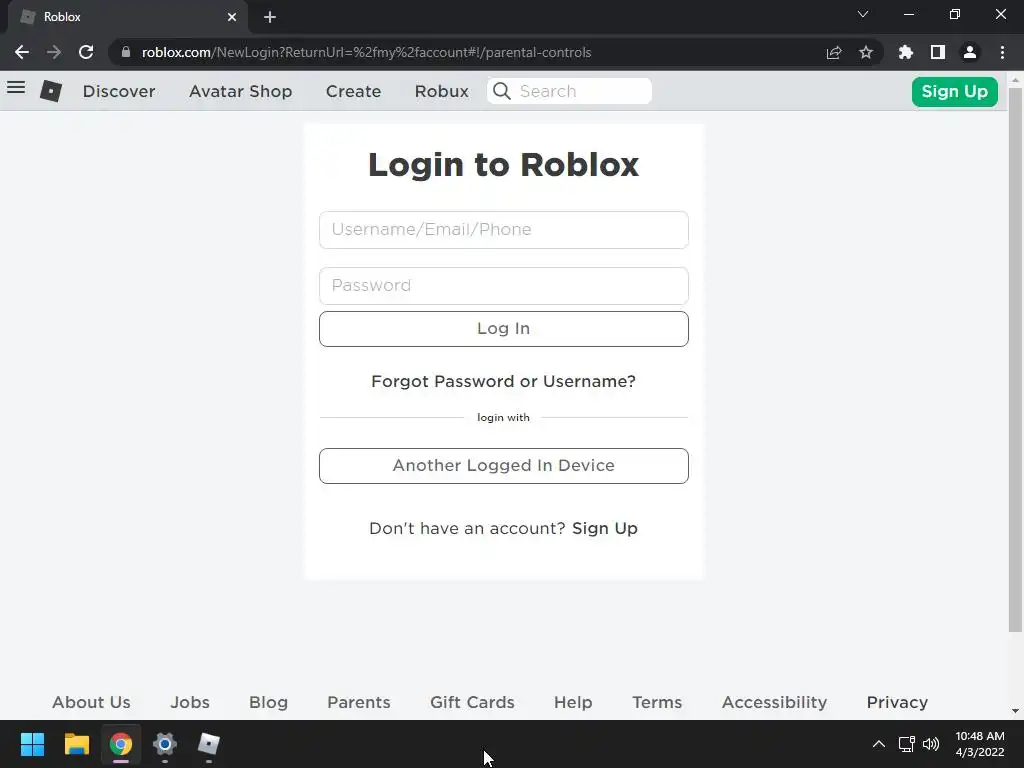The image size is (1024, 768).
Task: Open a new tab with the plus icon
Action: point(270,17)
